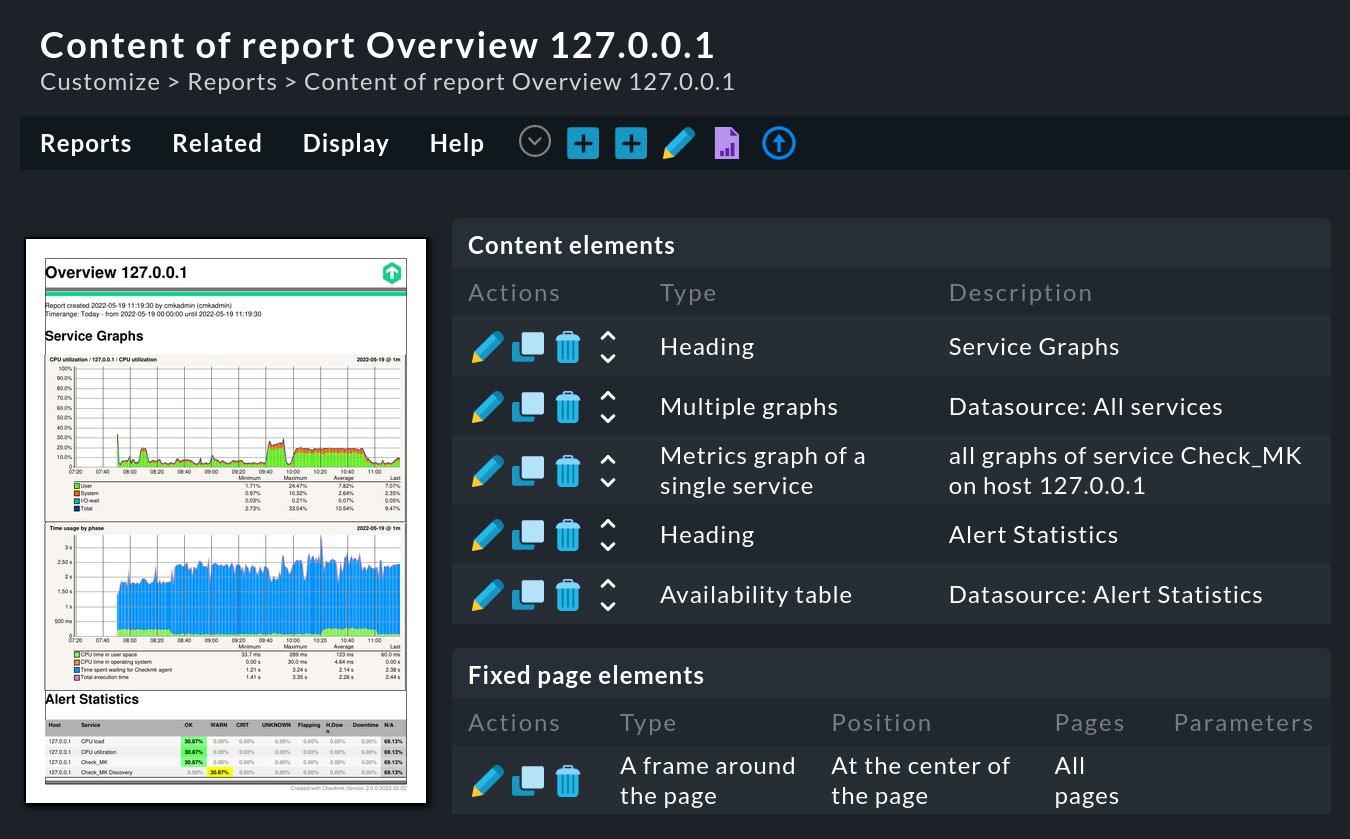Move the Alert Statistics heading element up
The image size is (1350, 839).
pyautogui.click(x=608, y=526)
